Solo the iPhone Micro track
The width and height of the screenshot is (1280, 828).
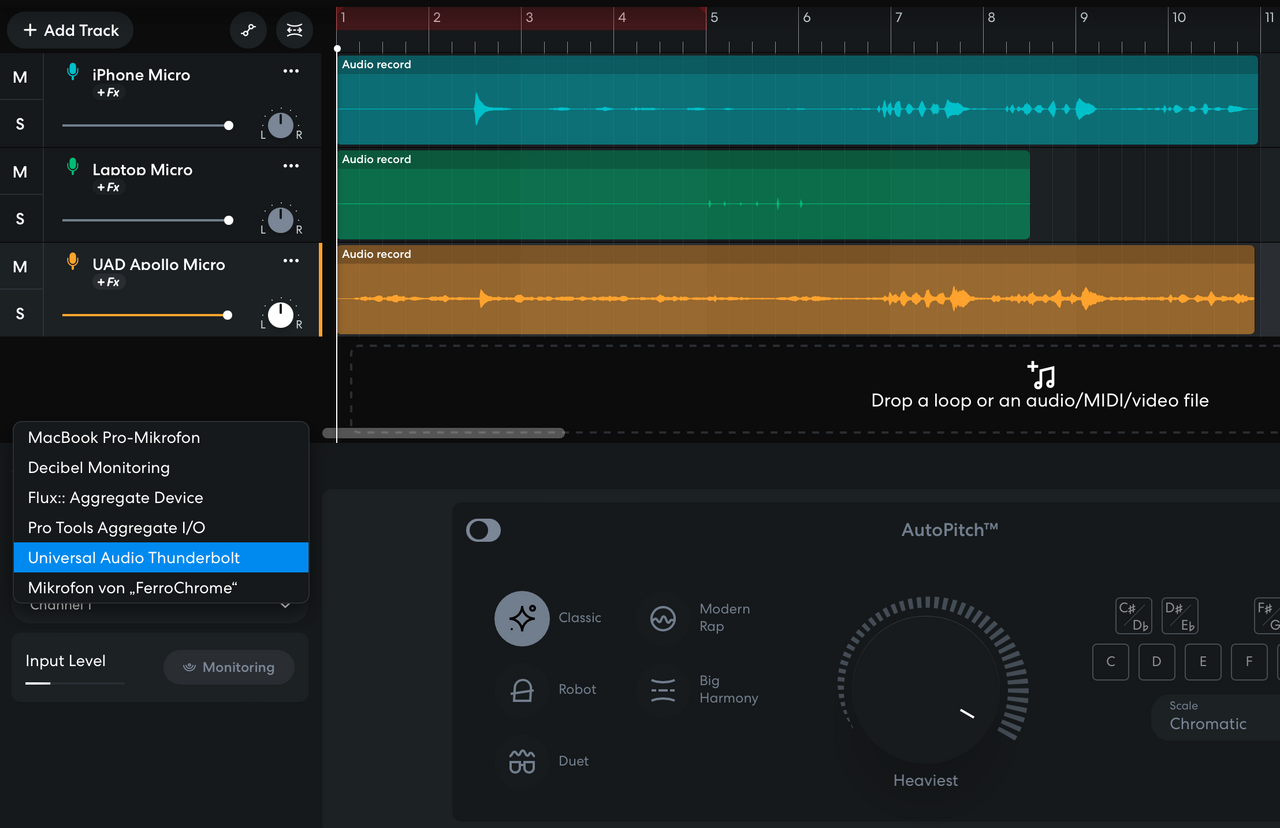tap(20, 124)
